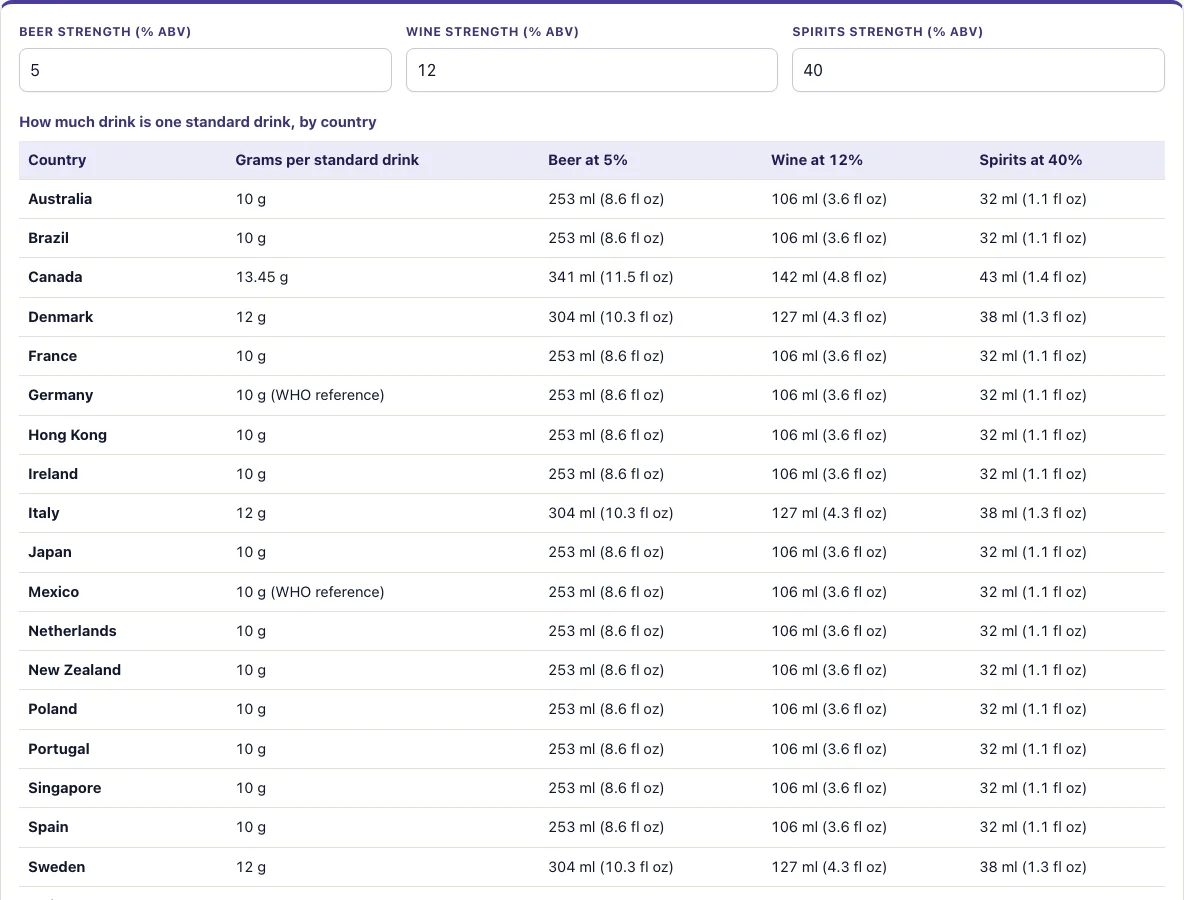Click the Beer at 5% column header

point(587,160)
